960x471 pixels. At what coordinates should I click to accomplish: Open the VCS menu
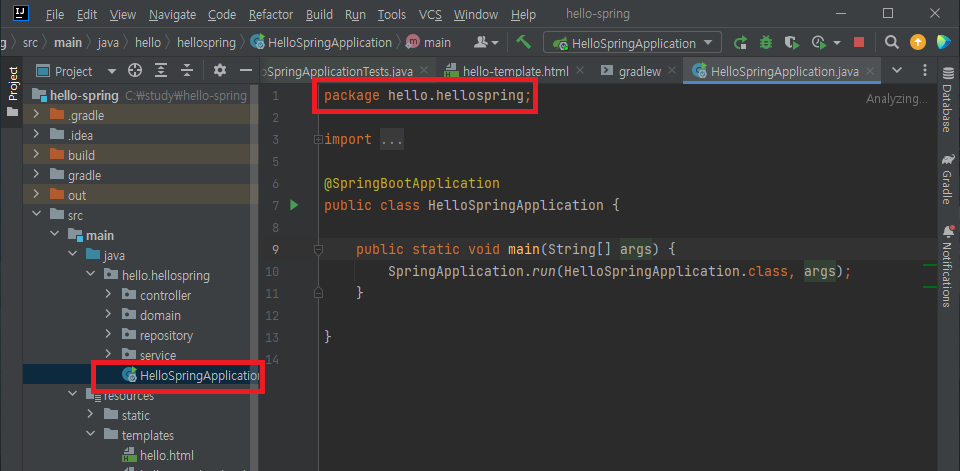[x=430, y=14]
